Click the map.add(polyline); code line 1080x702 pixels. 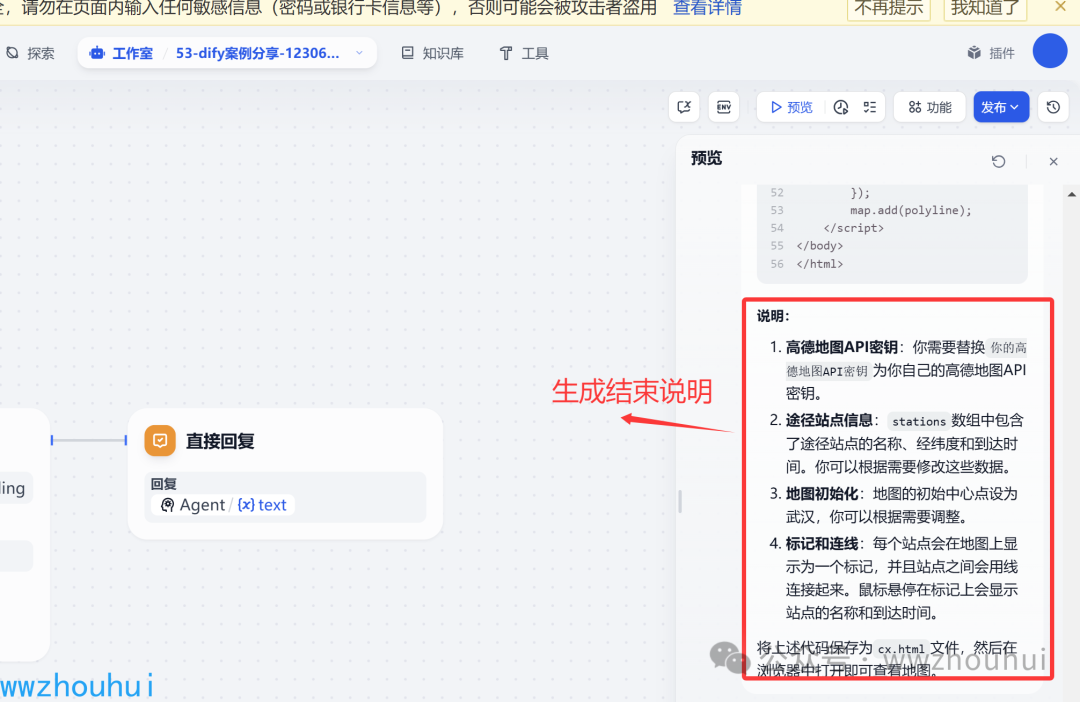point(911,210)
